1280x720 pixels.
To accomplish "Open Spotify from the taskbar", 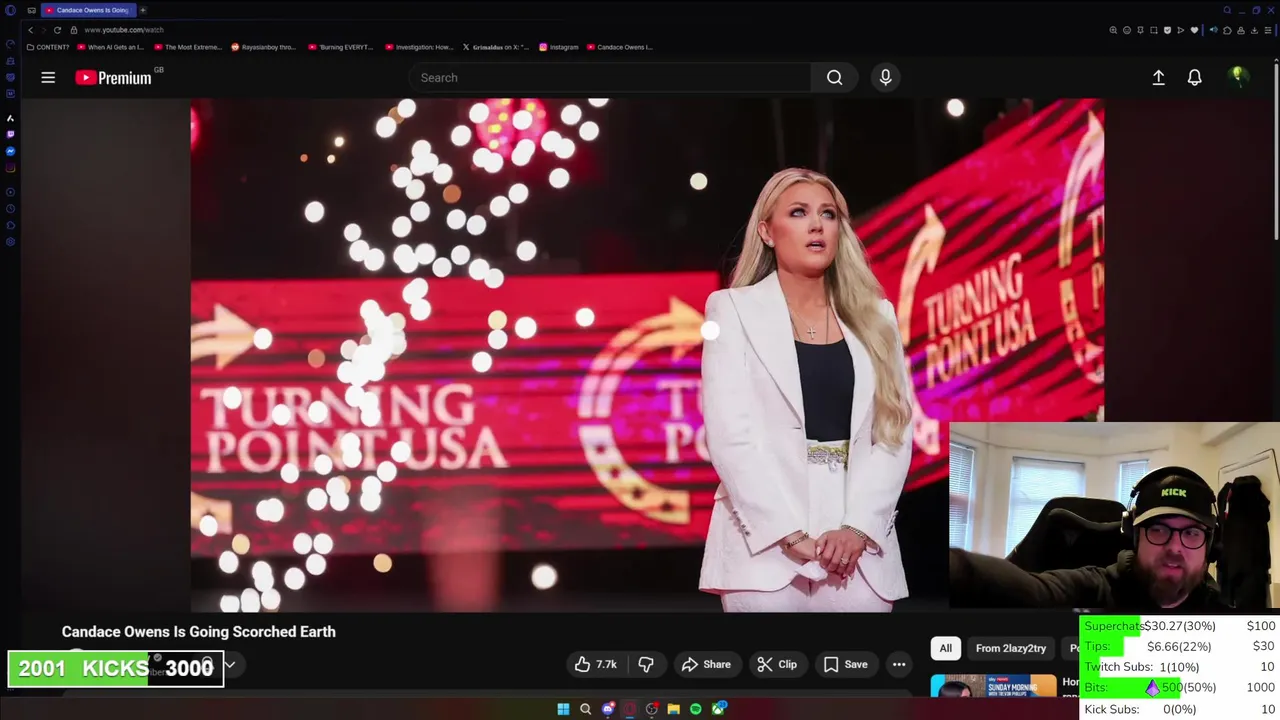I will (696, 709).
